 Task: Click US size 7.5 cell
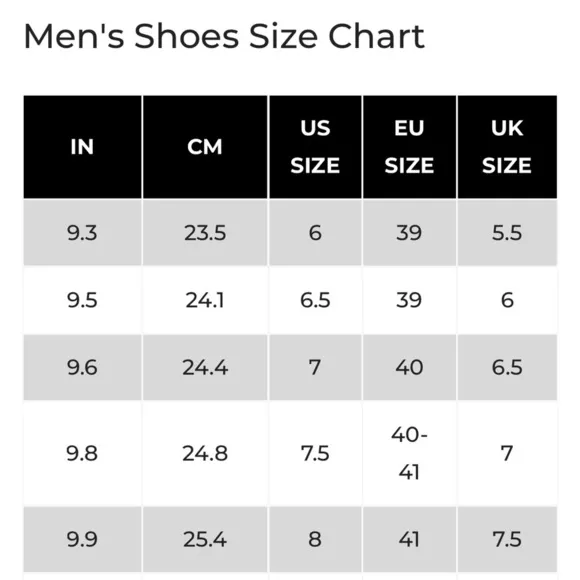click(315, 453)
